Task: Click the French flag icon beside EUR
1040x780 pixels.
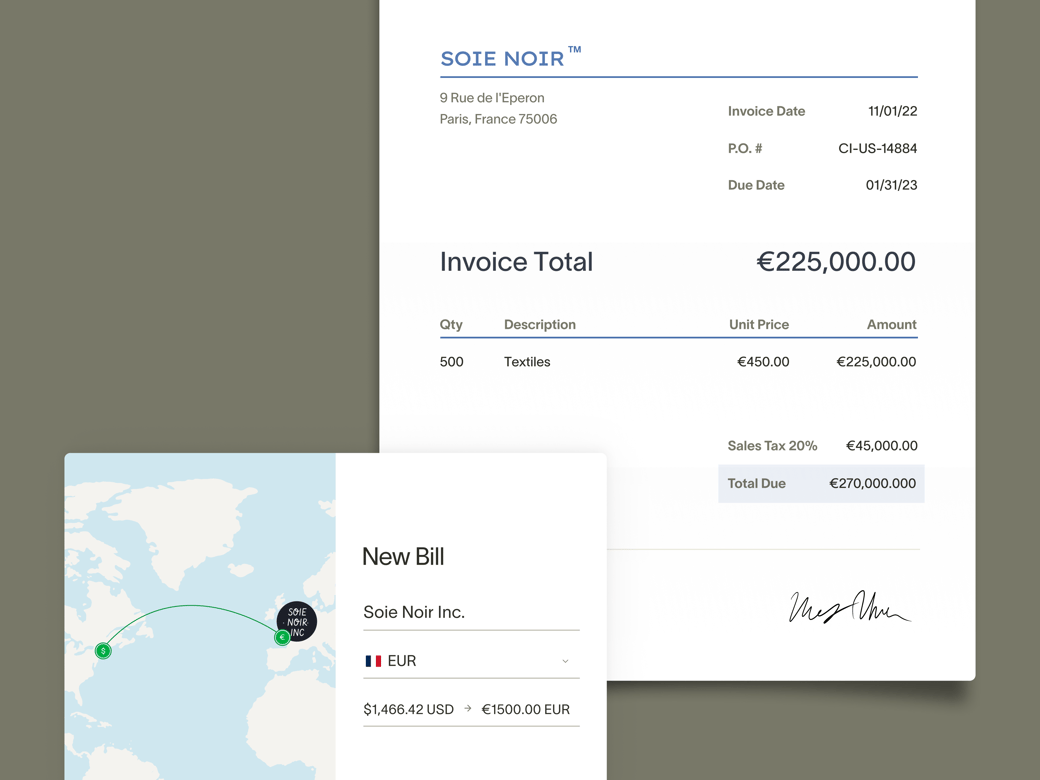Action: click(373, 661)
